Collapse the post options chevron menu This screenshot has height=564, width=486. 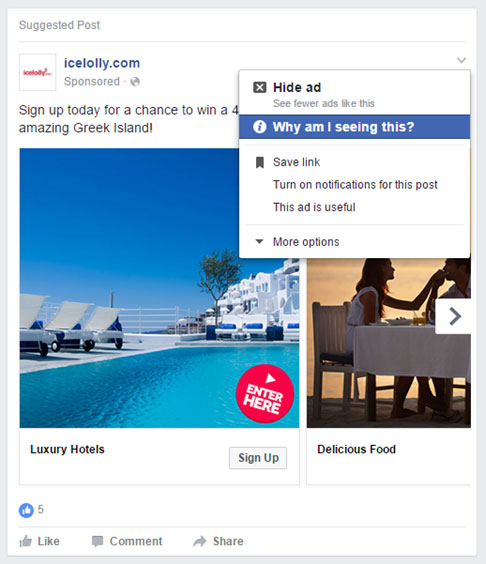[462, 60]
